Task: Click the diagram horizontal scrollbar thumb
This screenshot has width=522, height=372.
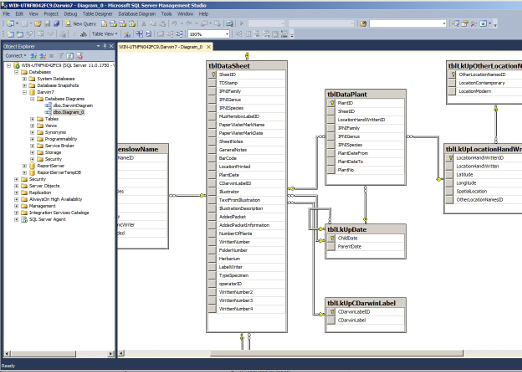Action: (x=337, y=353)
